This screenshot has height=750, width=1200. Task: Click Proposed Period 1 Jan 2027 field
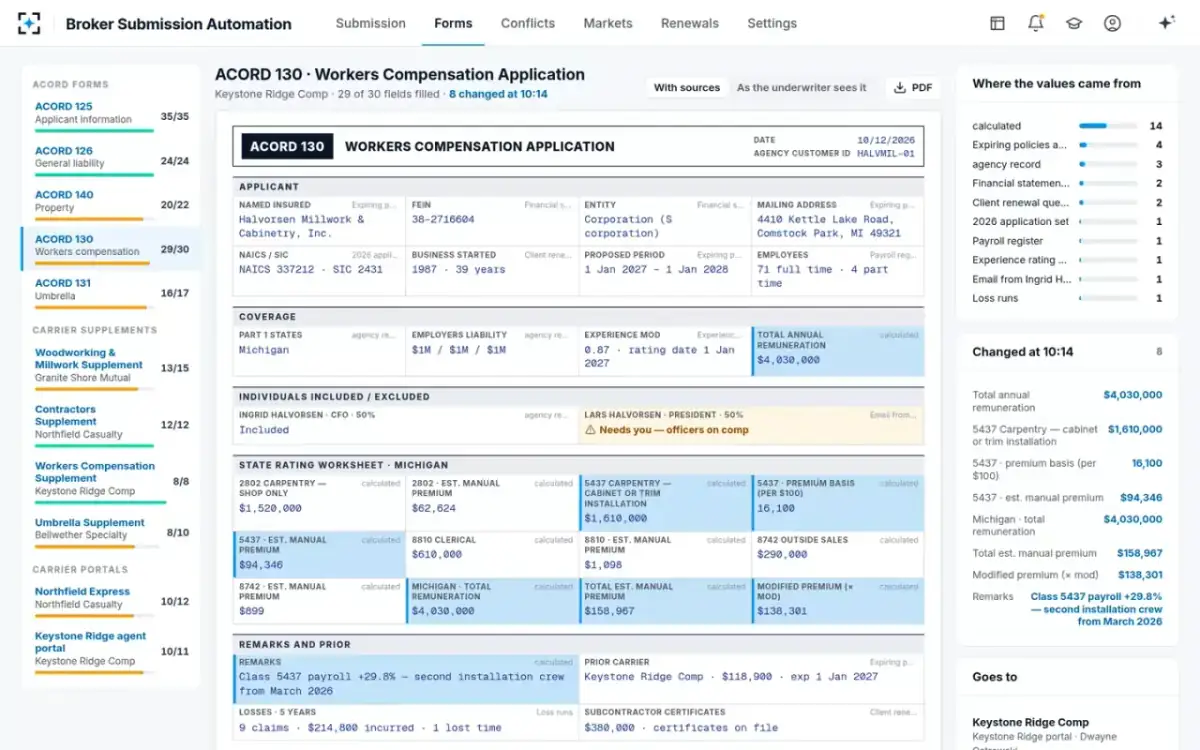pos(665,271)
